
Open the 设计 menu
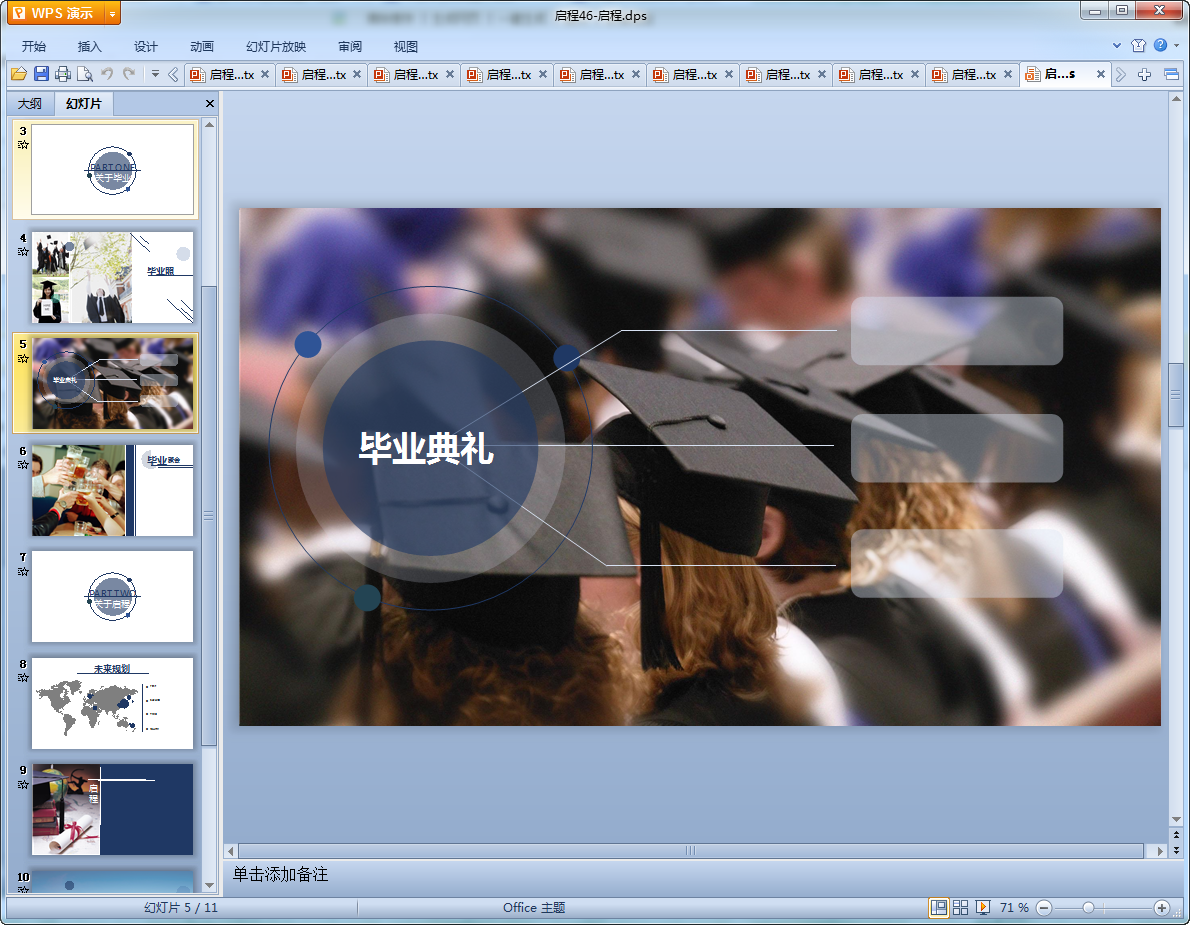click(146, 46)
